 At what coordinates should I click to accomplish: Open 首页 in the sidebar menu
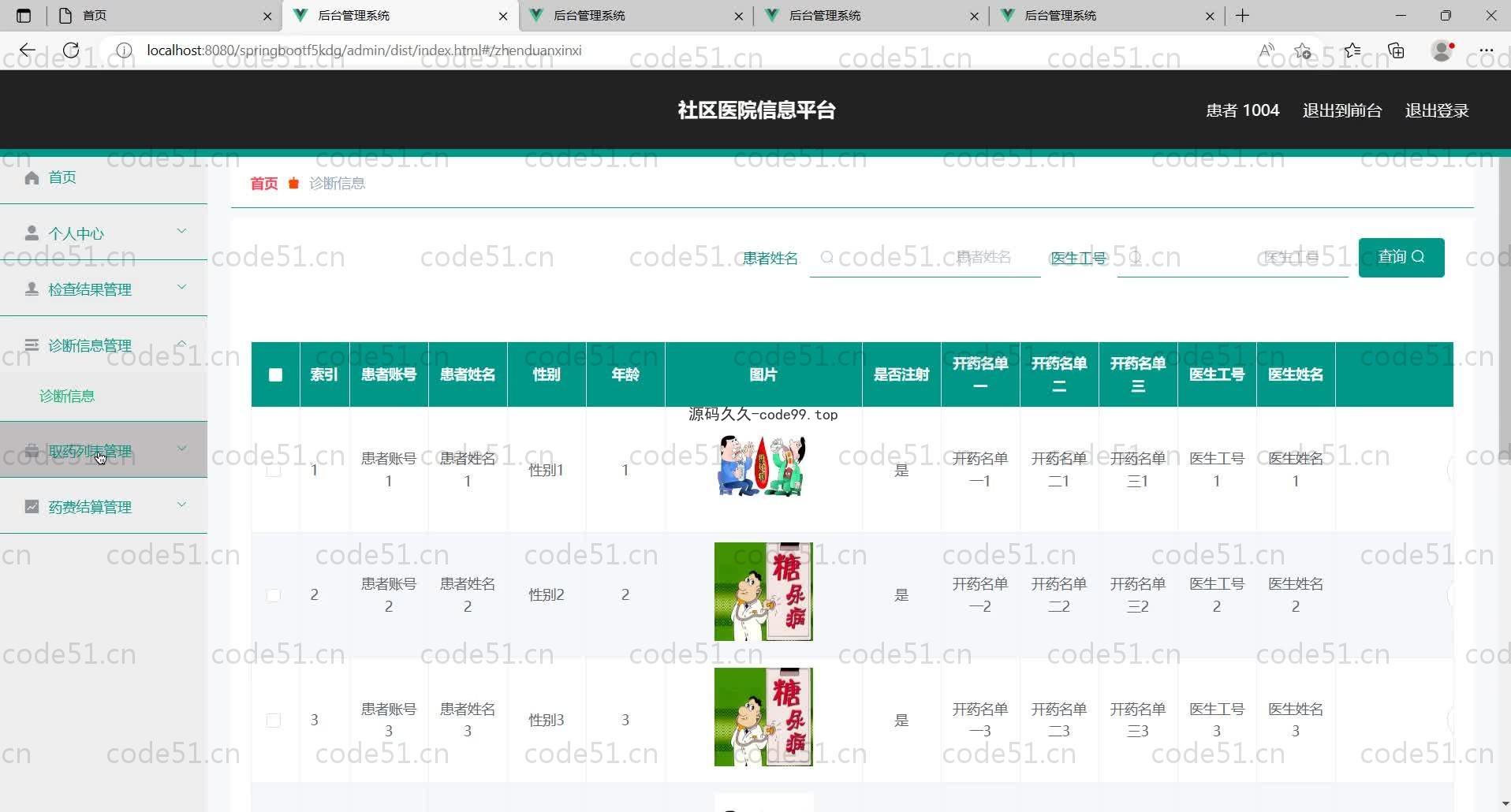point(103,177)
